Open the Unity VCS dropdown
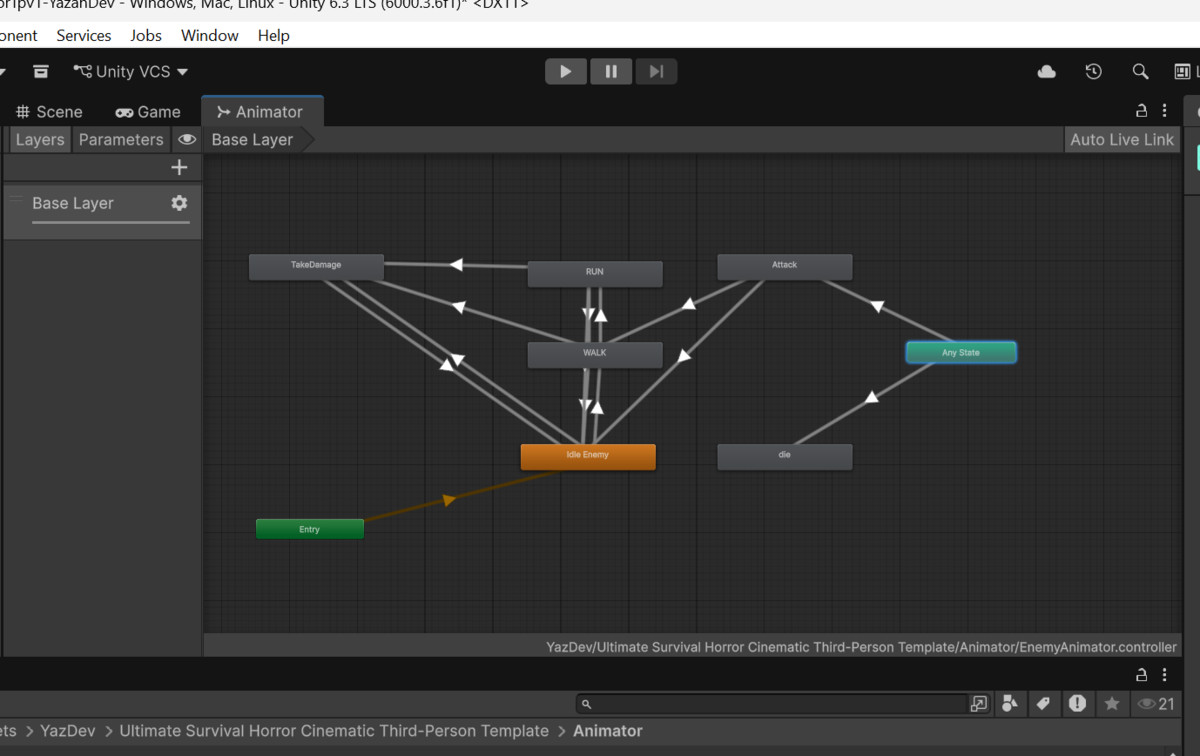The height and width of the screenshot is (756, 1200). click(131, 72)
